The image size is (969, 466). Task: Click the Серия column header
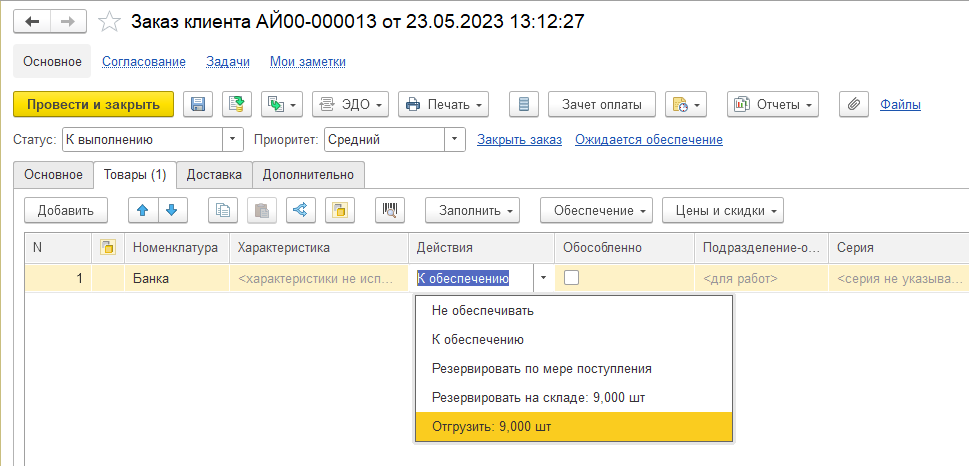coord(899,248)
